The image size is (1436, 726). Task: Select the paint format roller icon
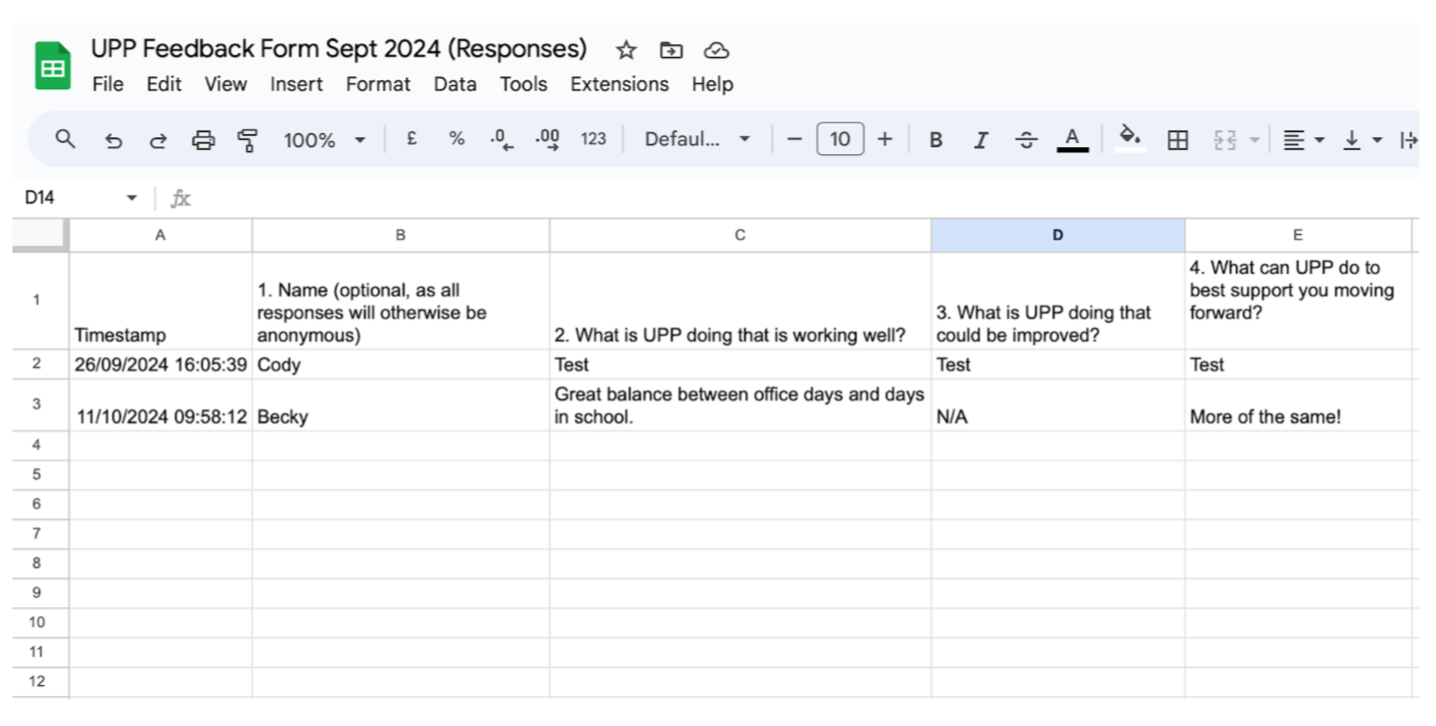(x=247, y=140)
